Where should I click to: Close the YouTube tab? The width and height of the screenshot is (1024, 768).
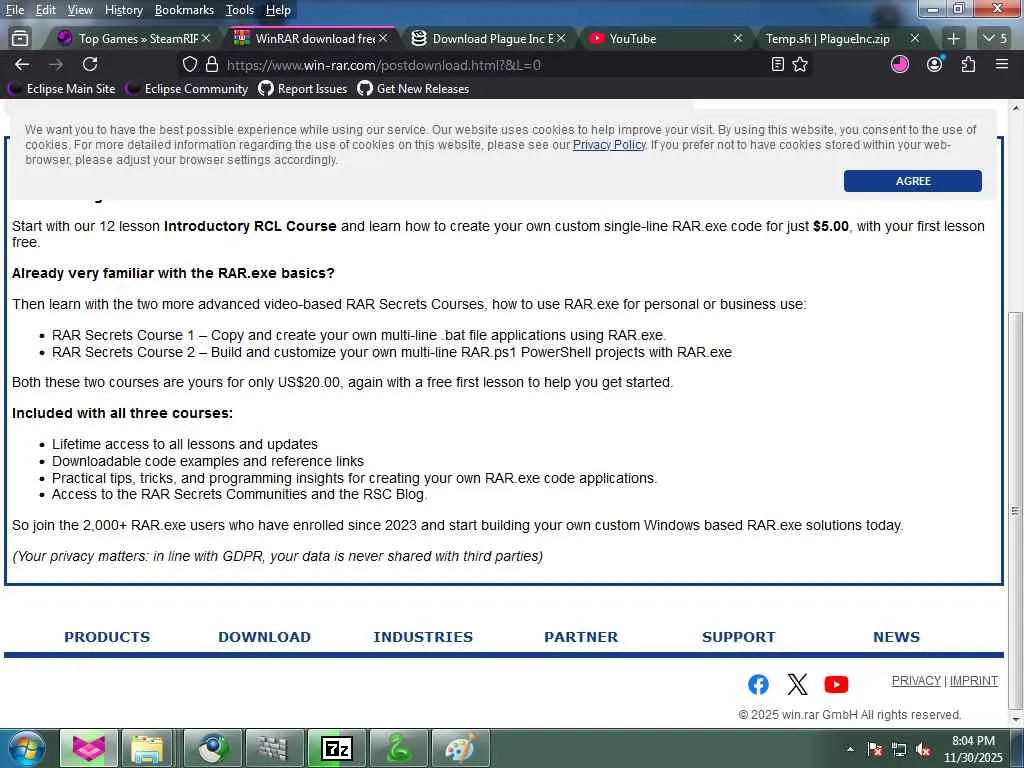pos(737,39)
